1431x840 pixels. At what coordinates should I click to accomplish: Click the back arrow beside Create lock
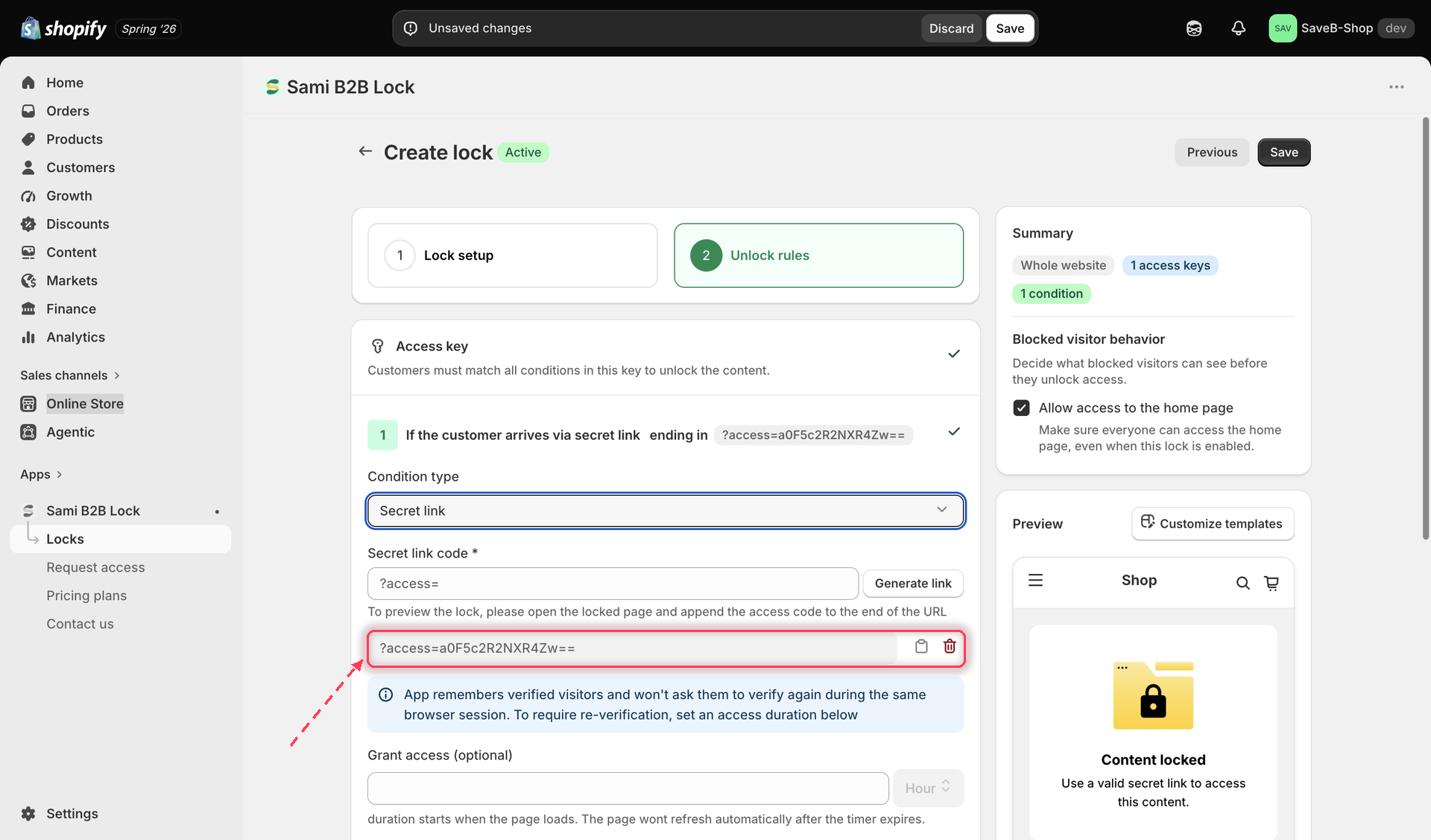click(x=365, y=152)
